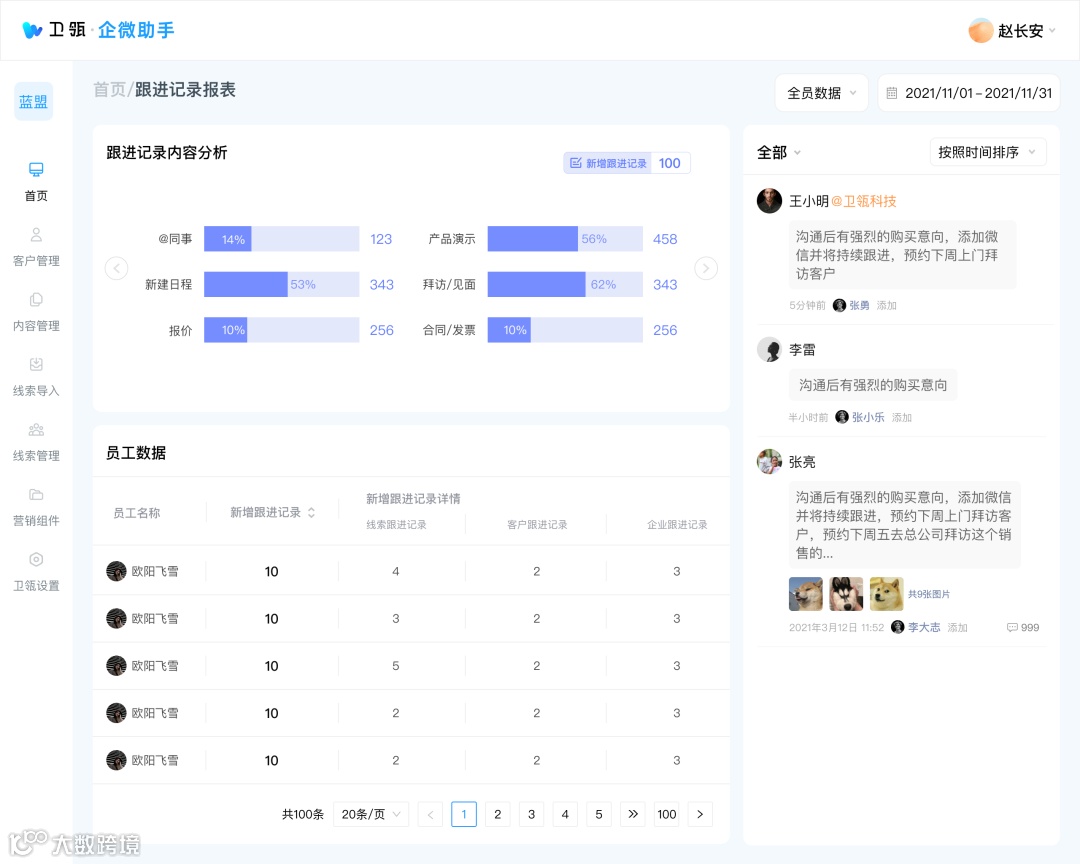Click value 458 beside 产品演示

tap(665, 239)
